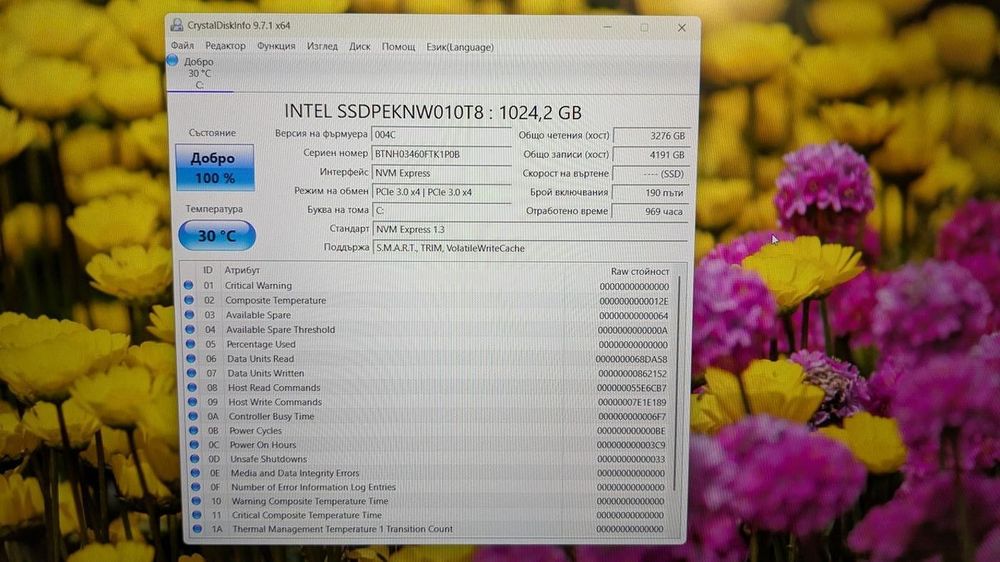
Task: Open the Изглед menu
Action: point(322,47)
